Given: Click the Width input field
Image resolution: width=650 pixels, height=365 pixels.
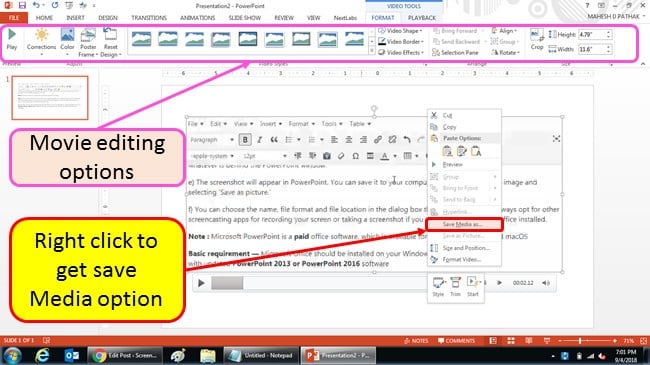Looking at the screenshot, I should point(592,49).
